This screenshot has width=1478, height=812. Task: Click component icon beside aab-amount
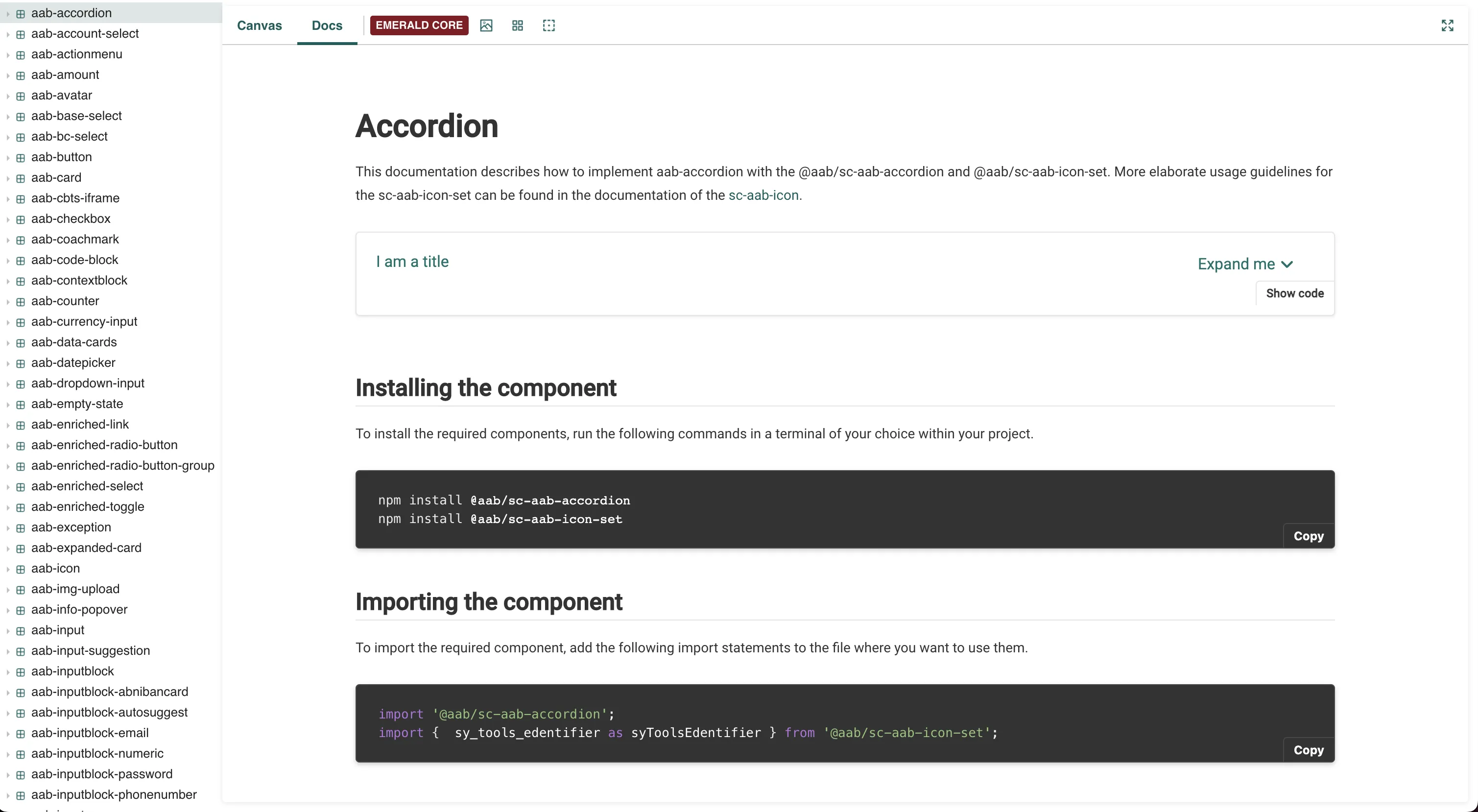pyautogui.click(x=21, y=75)
